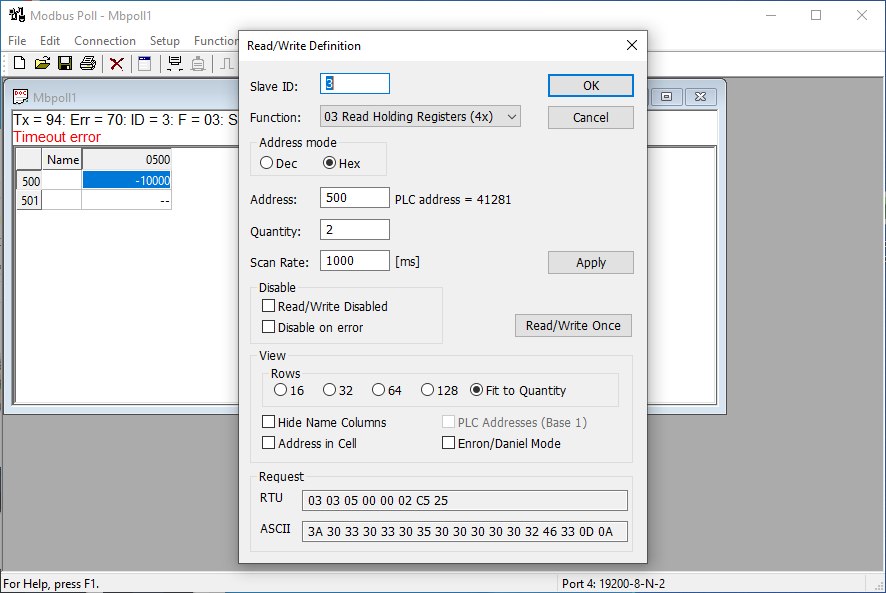Click the Save floppy disk icon

[64, 64]
